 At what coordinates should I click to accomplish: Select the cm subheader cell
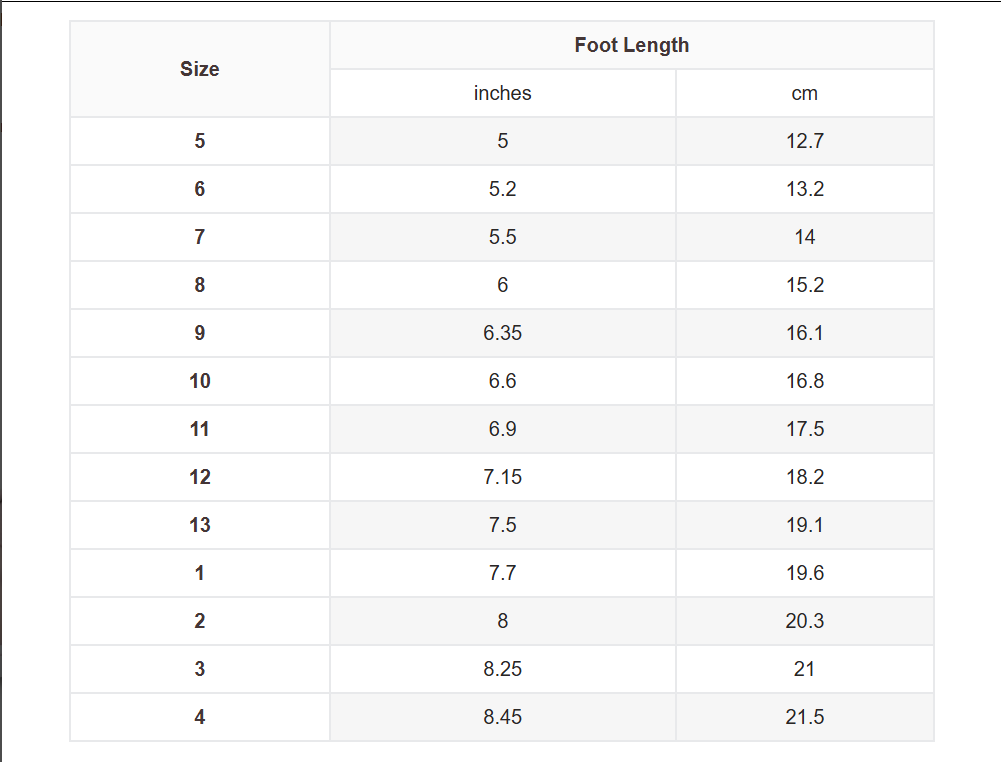click(x=804, y=93)
